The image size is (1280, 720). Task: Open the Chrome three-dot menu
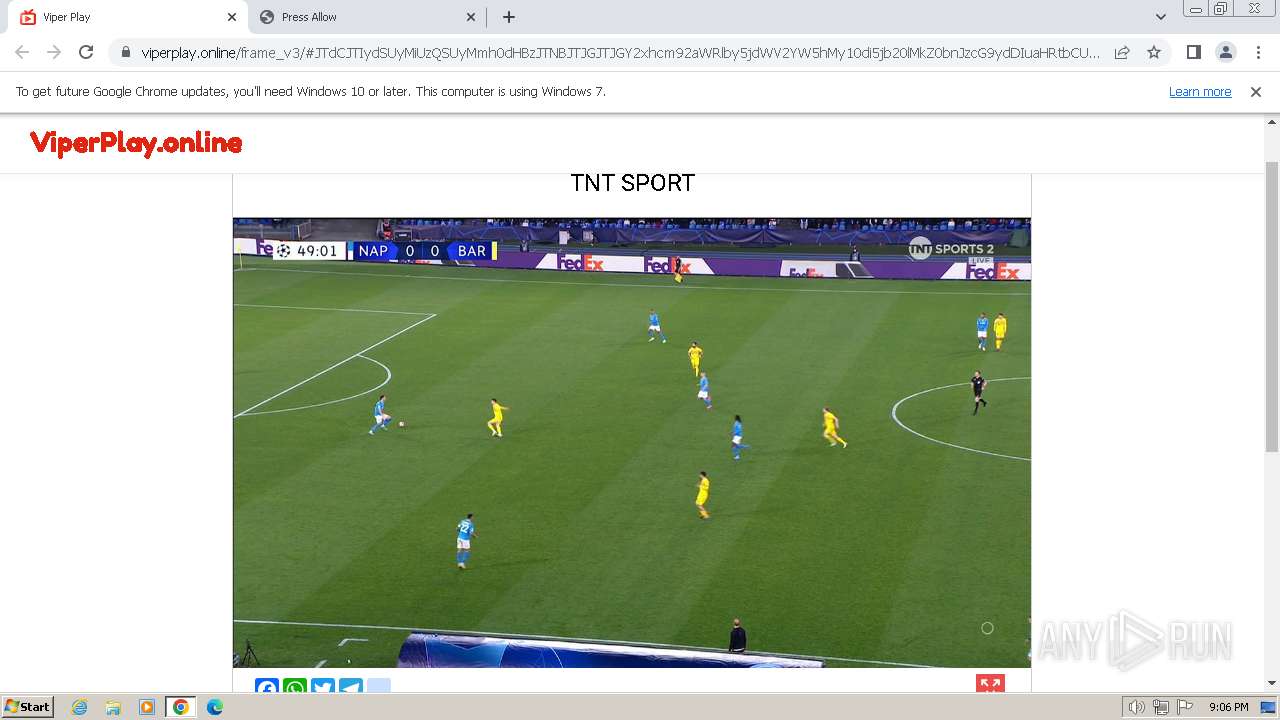[1256, 52]
